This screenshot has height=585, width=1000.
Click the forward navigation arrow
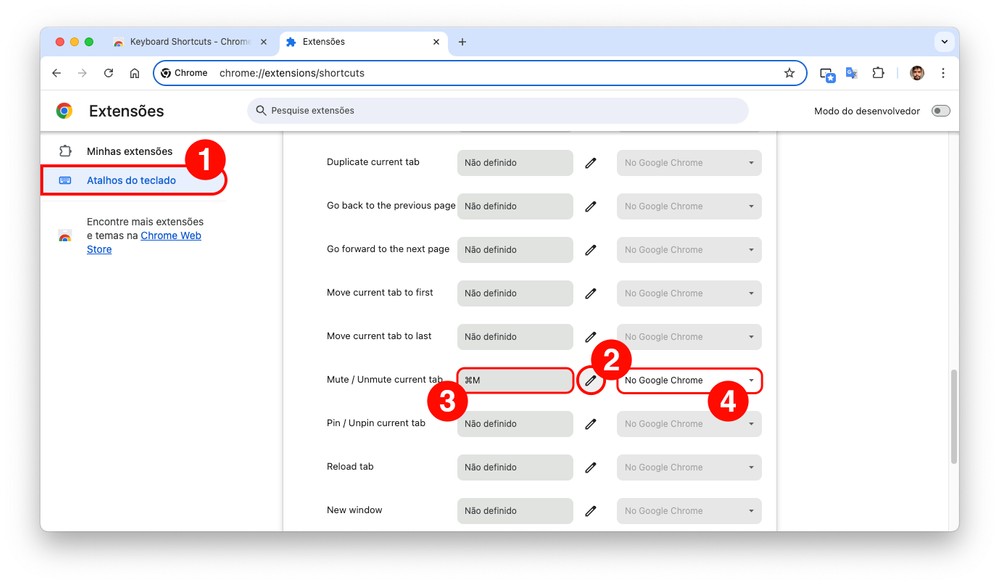click(x=82, y=73)
